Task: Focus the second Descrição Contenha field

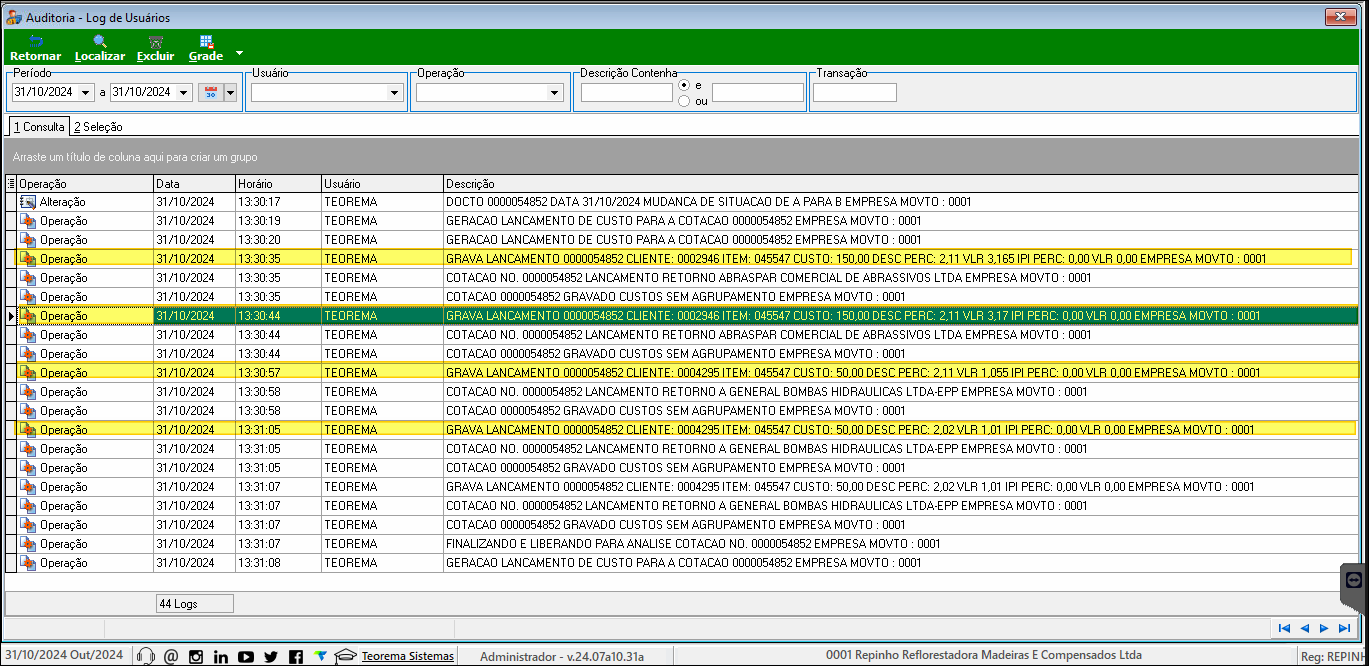Action: tap(758, 93)
